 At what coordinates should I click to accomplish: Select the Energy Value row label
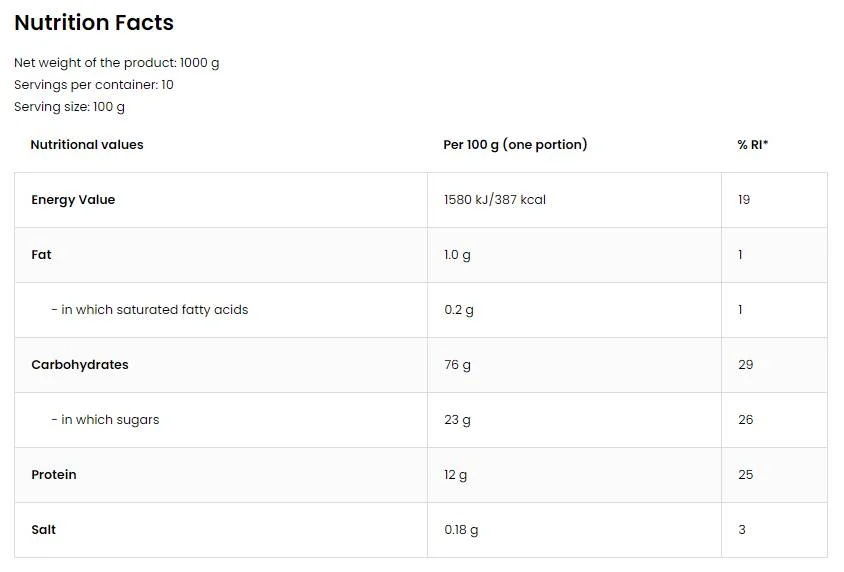(x=73, y=200)
